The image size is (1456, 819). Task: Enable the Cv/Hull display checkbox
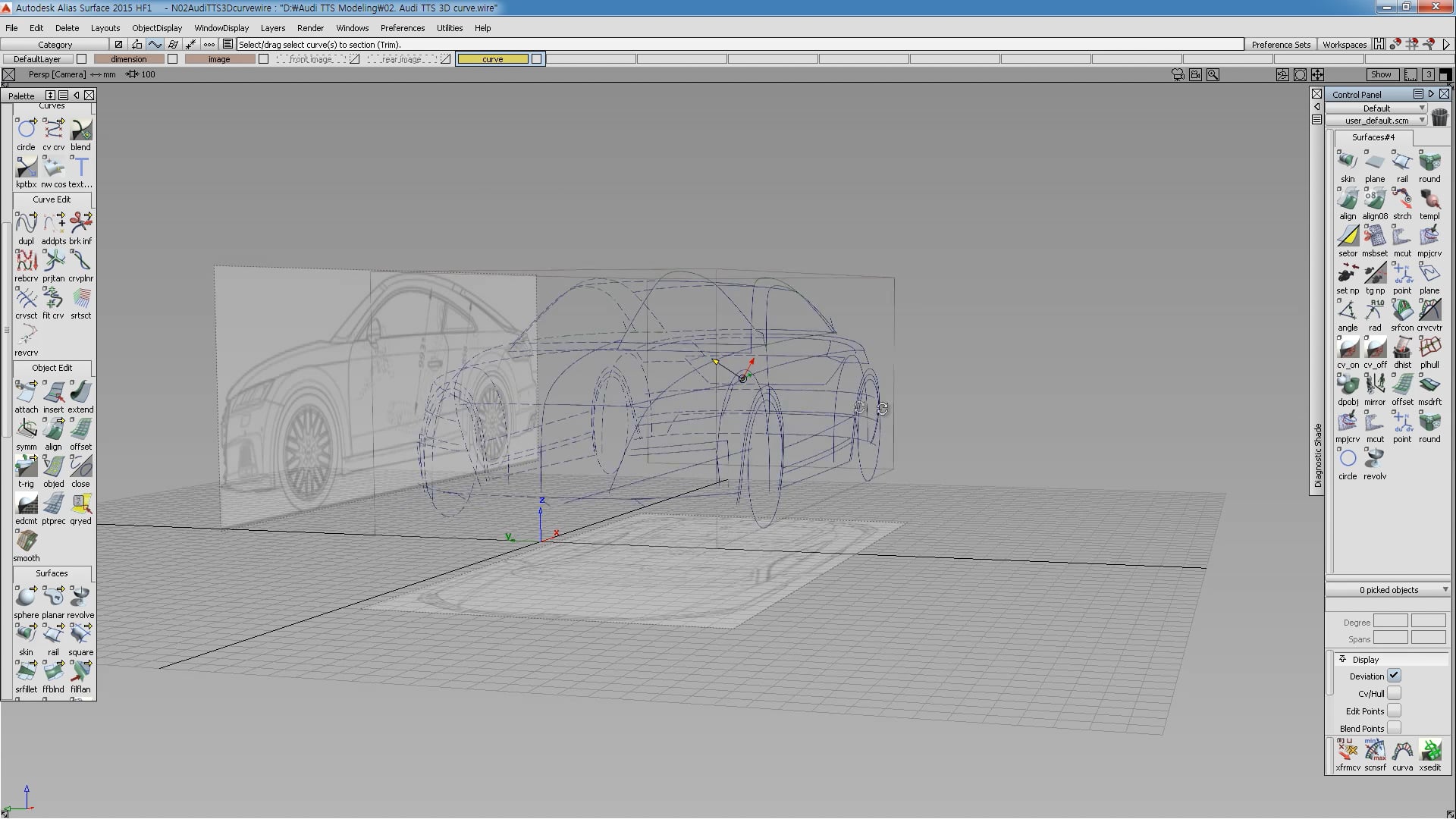(x=1394, y=693)
